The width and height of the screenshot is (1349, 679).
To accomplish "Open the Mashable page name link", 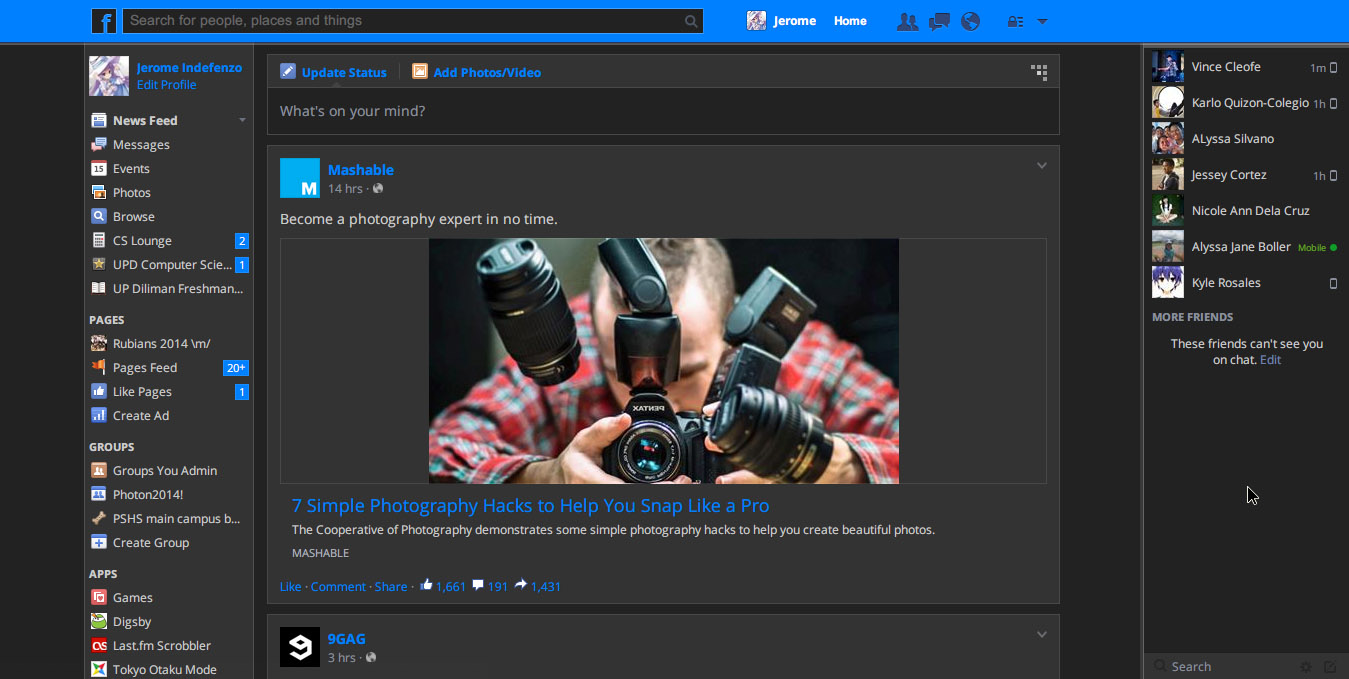I will (x=361, y=170).
